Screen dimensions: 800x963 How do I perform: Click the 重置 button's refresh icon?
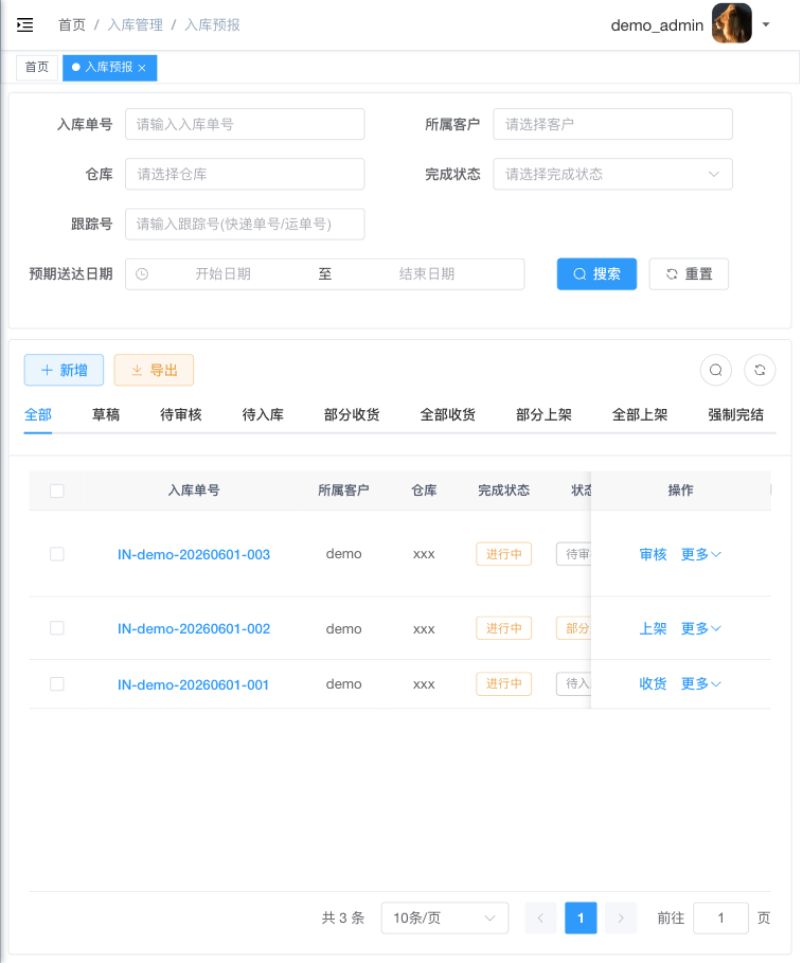(x=672, y=274)
